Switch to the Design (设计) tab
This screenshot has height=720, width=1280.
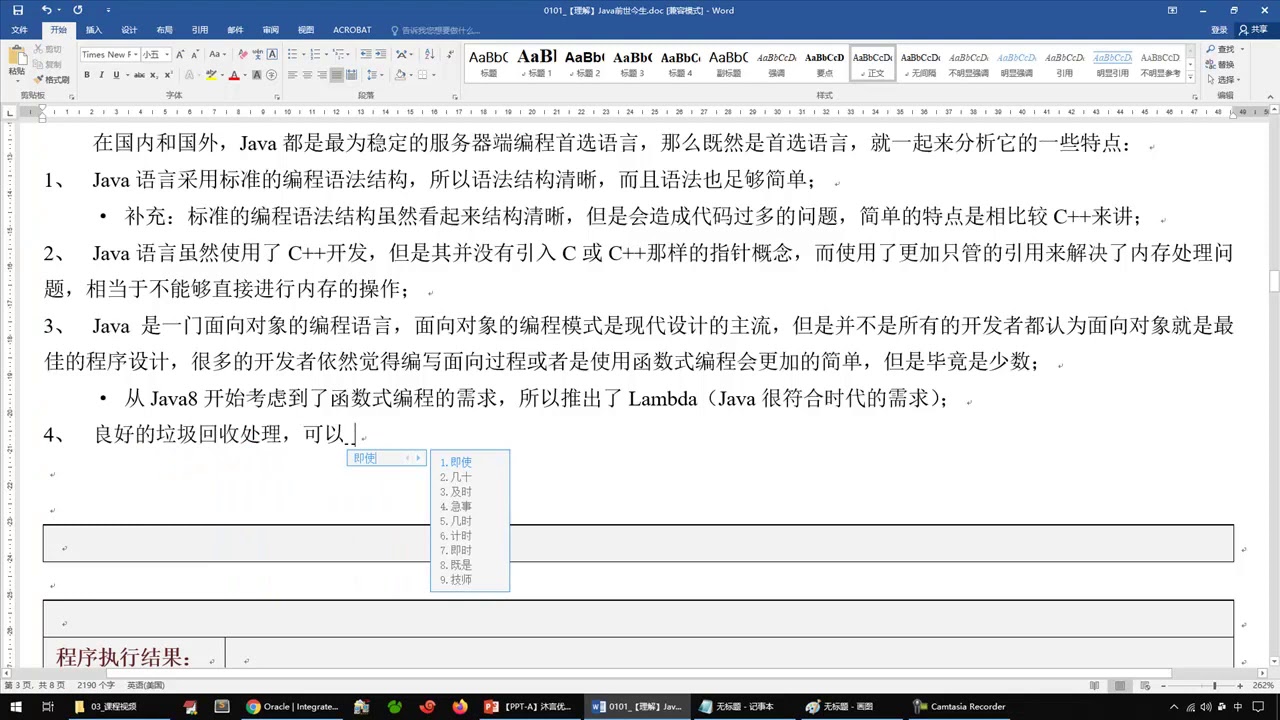129,30
